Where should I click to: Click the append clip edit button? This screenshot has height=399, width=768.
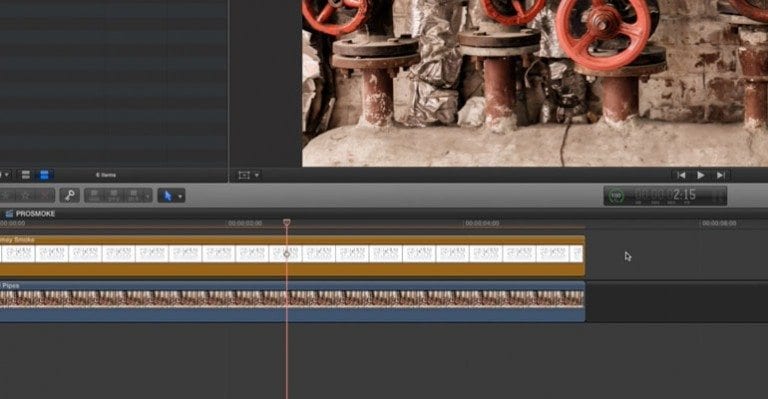click(133, 196)
